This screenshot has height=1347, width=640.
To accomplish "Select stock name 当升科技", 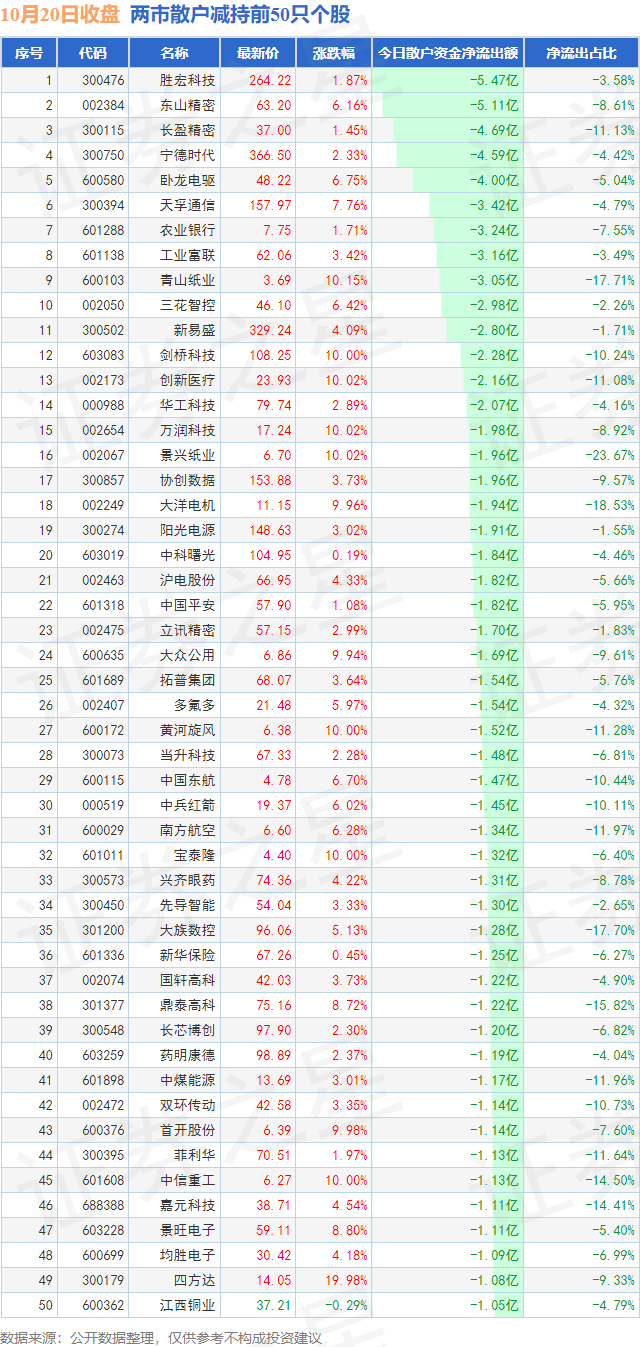I will click(x=187, y=755).
